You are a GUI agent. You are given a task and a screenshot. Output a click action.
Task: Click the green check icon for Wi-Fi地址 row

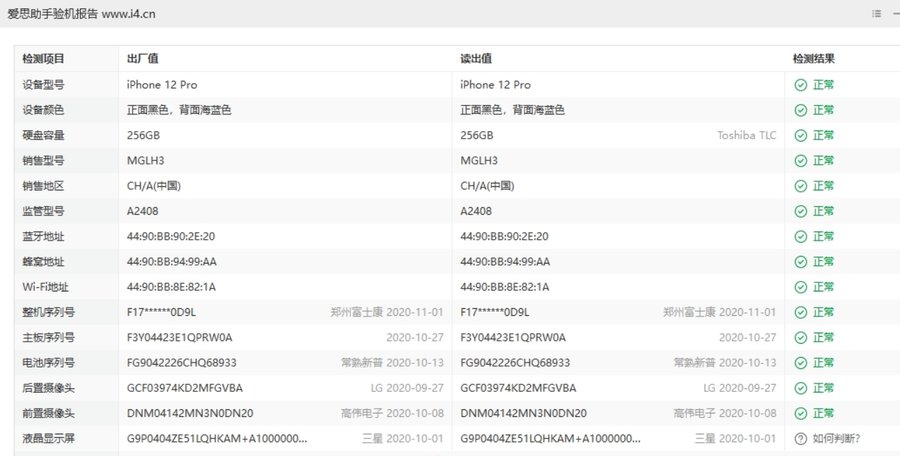tap(801, 287)
